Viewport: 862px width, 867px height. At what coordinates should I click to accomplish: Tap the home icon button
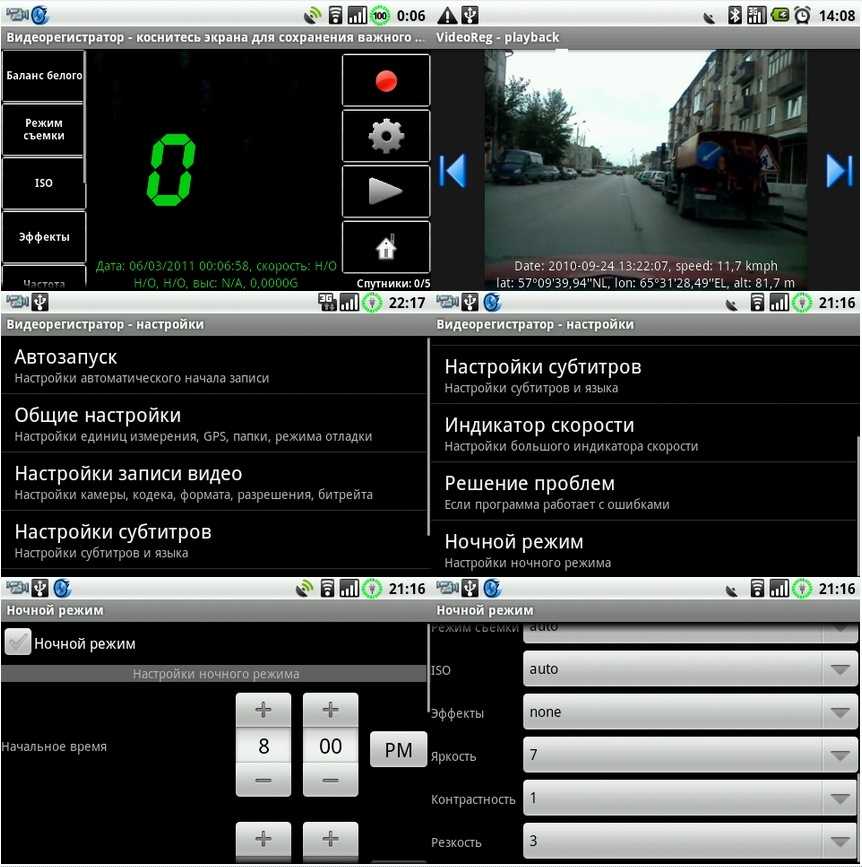386,247
